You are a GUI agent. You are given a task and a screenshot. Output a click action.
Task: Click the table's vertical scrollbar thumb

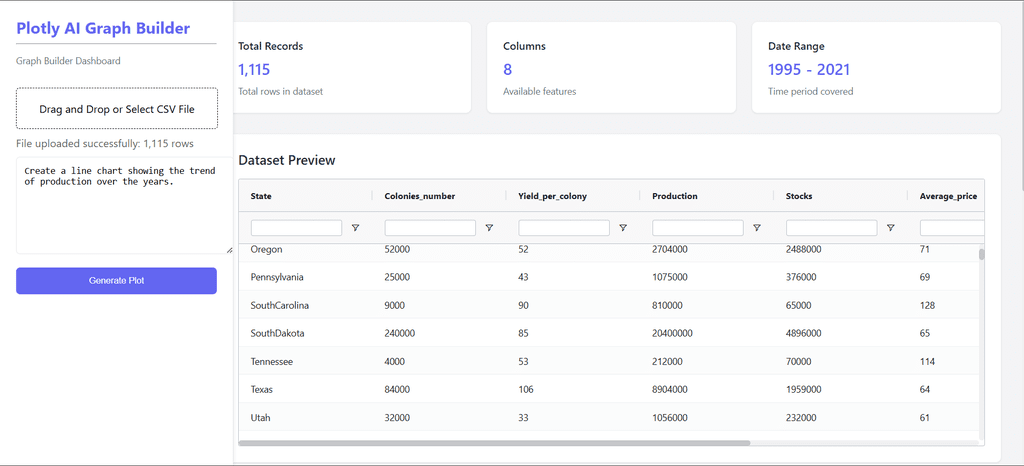click(981, 254)
